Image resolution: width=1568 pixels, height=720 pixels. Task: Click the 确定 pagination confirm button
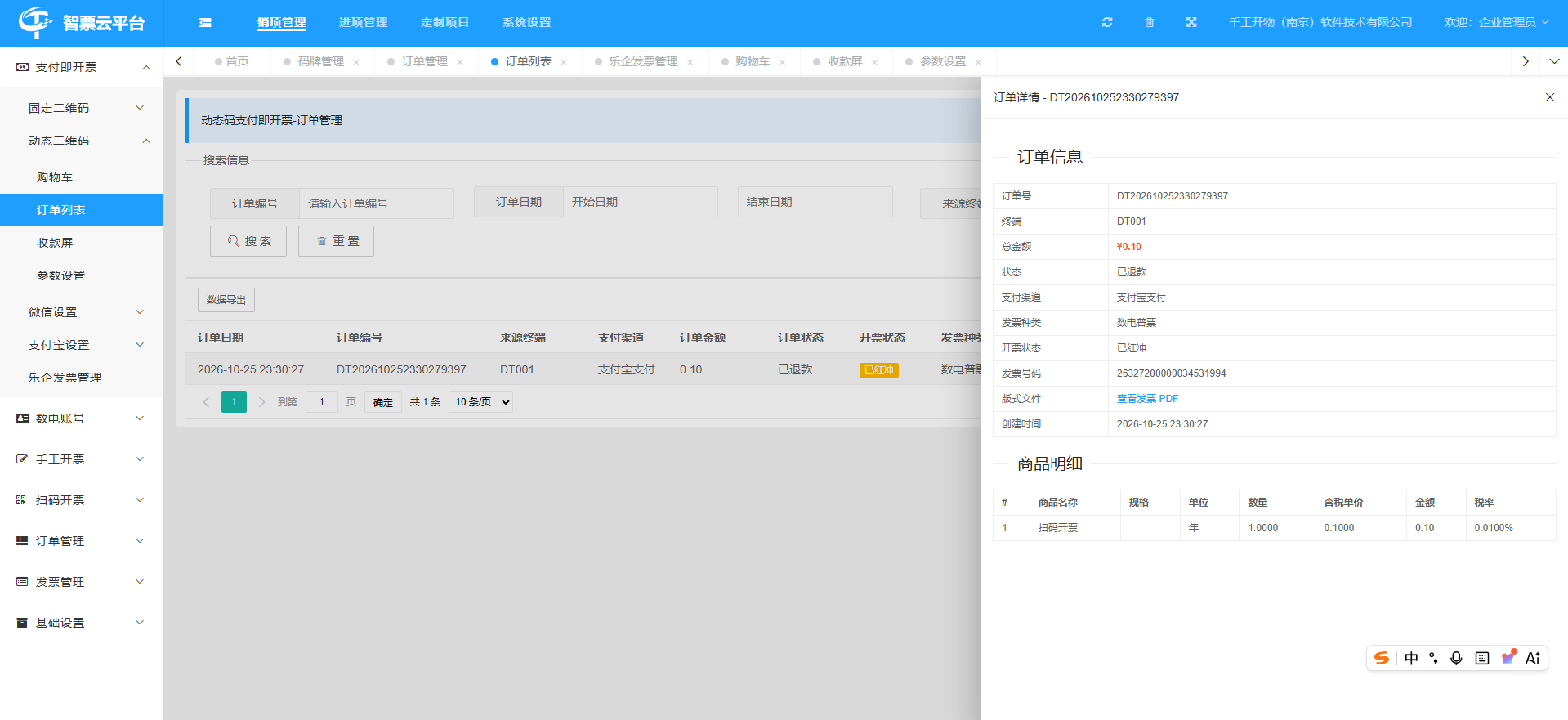coord(383,402)
